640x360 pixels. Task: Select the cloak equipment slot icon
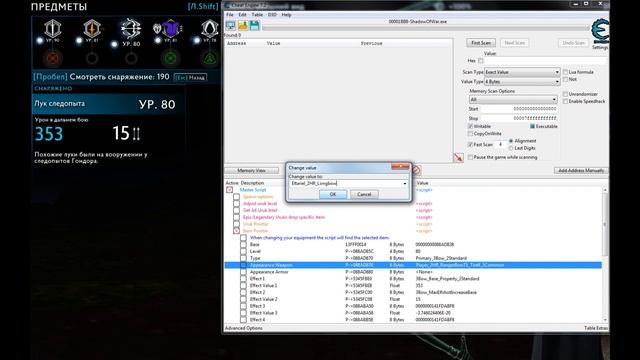pyautogui.click(x=210, y=29)
